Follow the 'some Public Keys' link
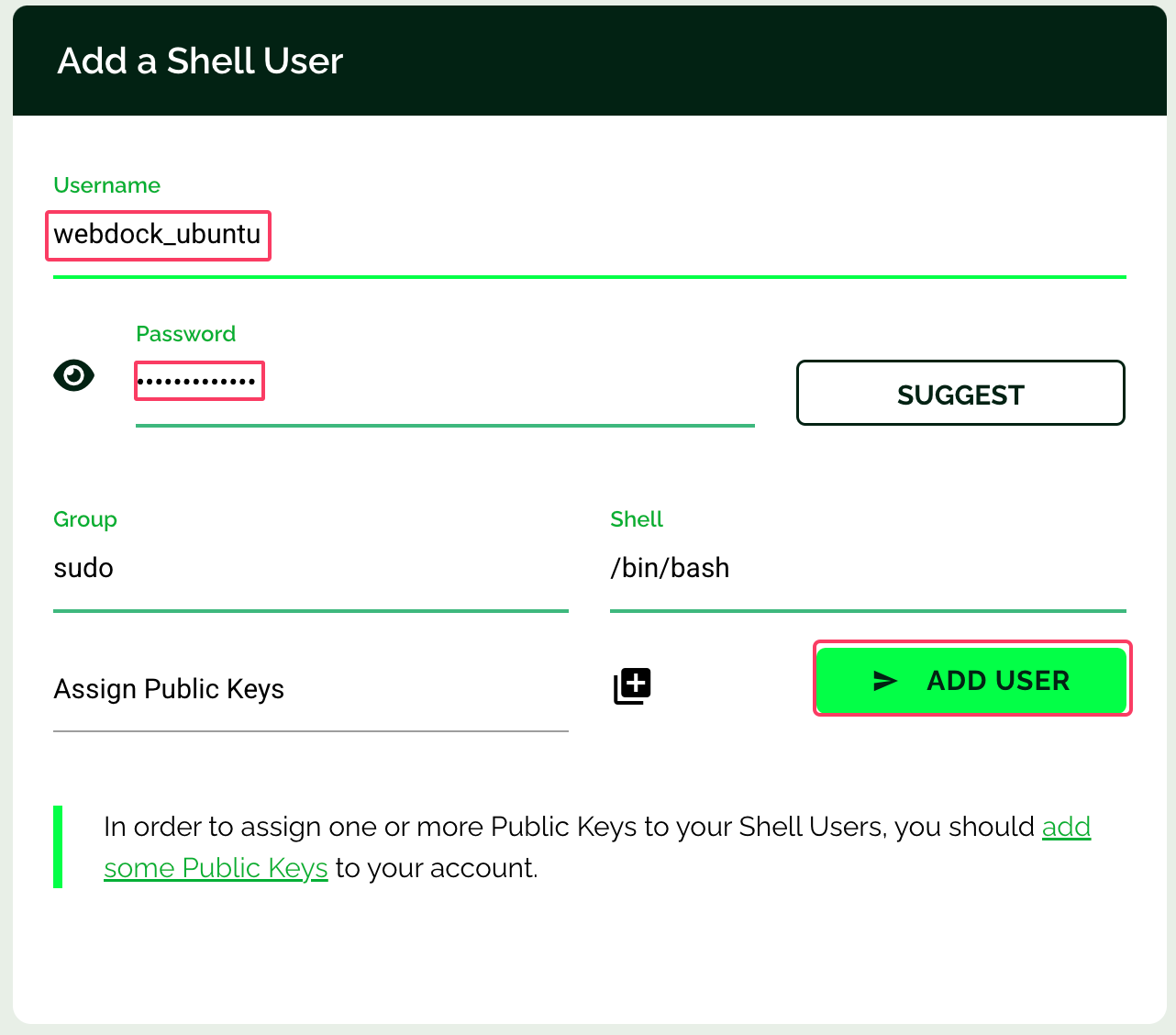Screen dimensions: 1176x1035 216,868
